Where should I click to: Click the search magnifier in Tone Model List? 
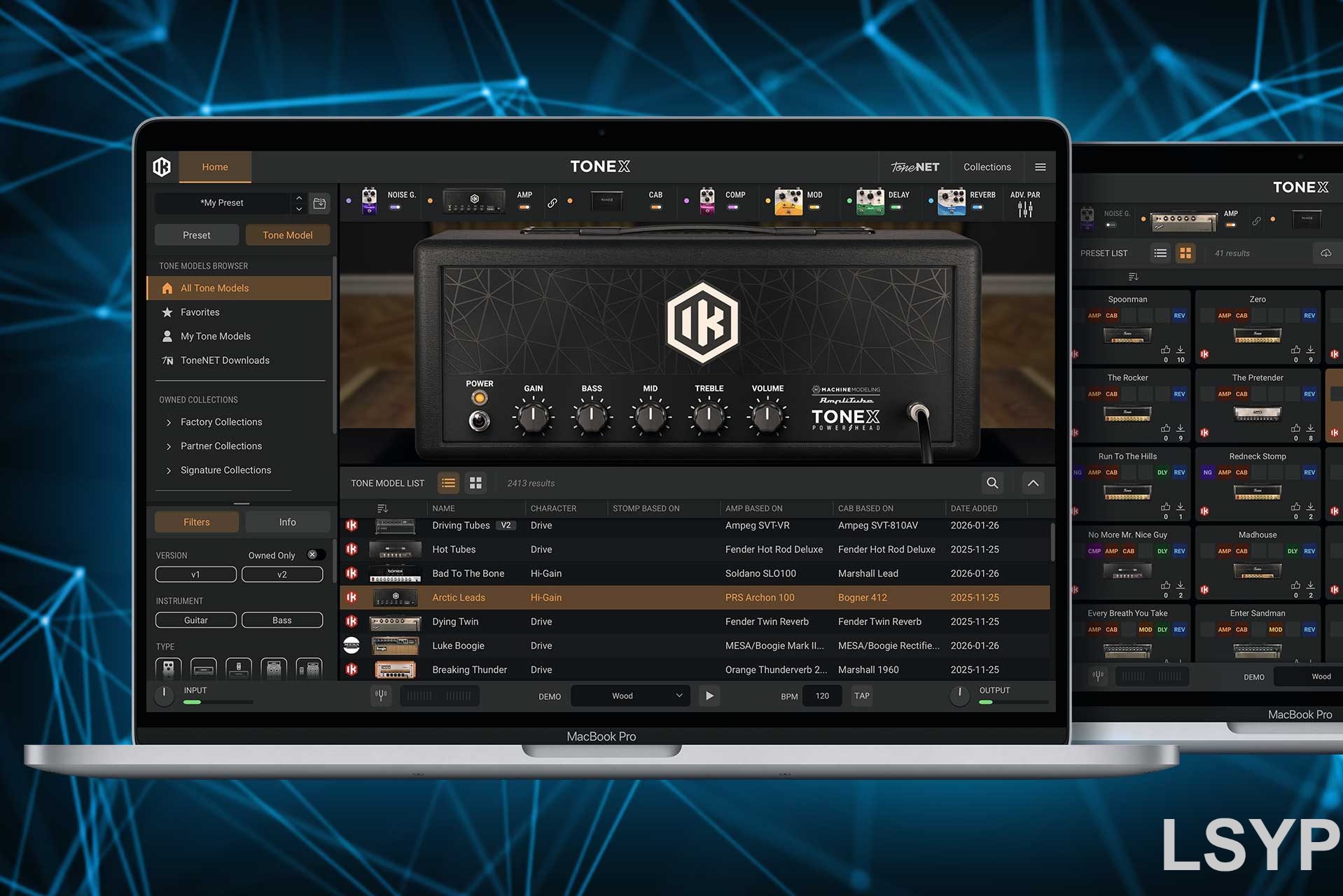coord(992,483)
